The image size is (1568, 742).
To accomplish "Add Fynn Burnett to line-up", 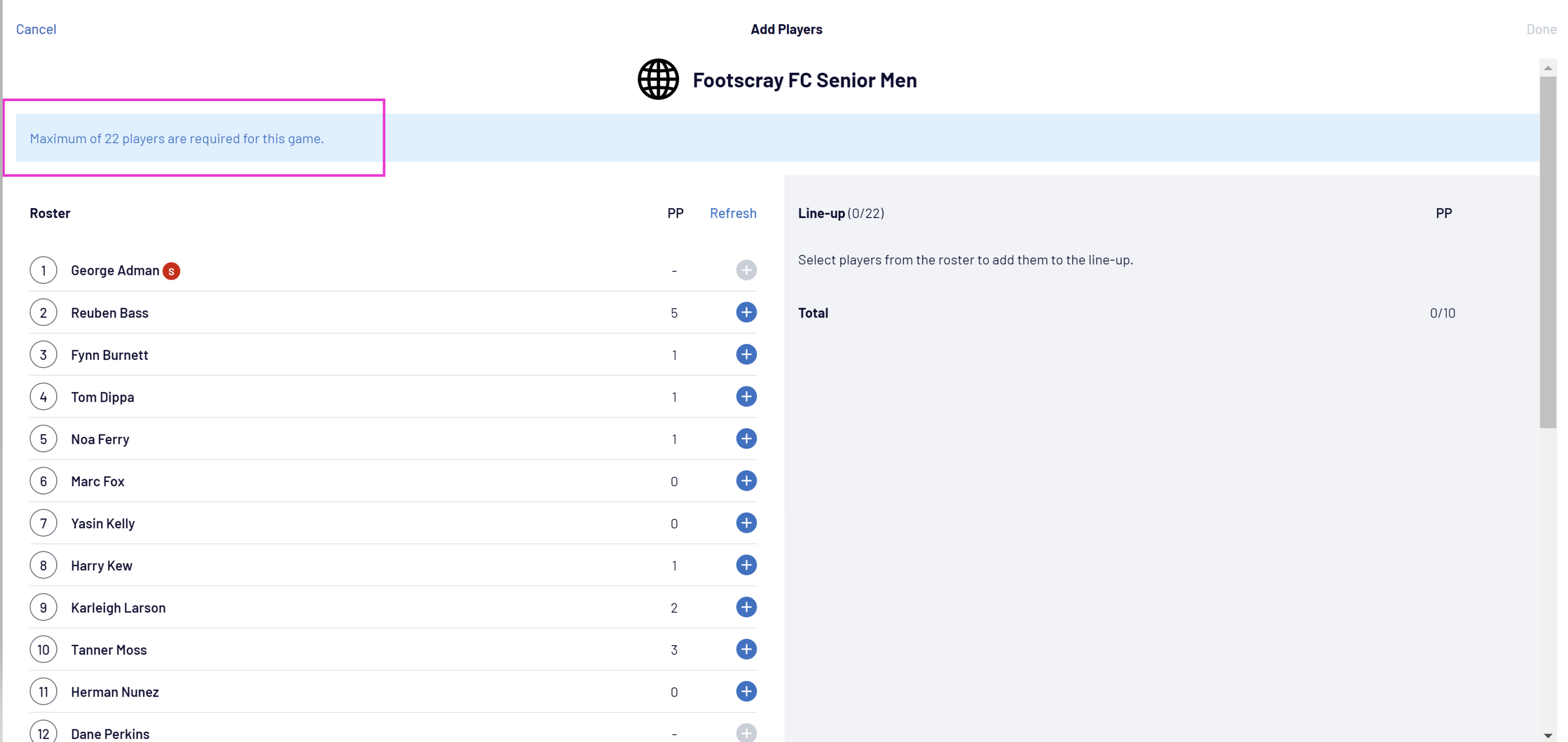I will click(x=746, y=354).
